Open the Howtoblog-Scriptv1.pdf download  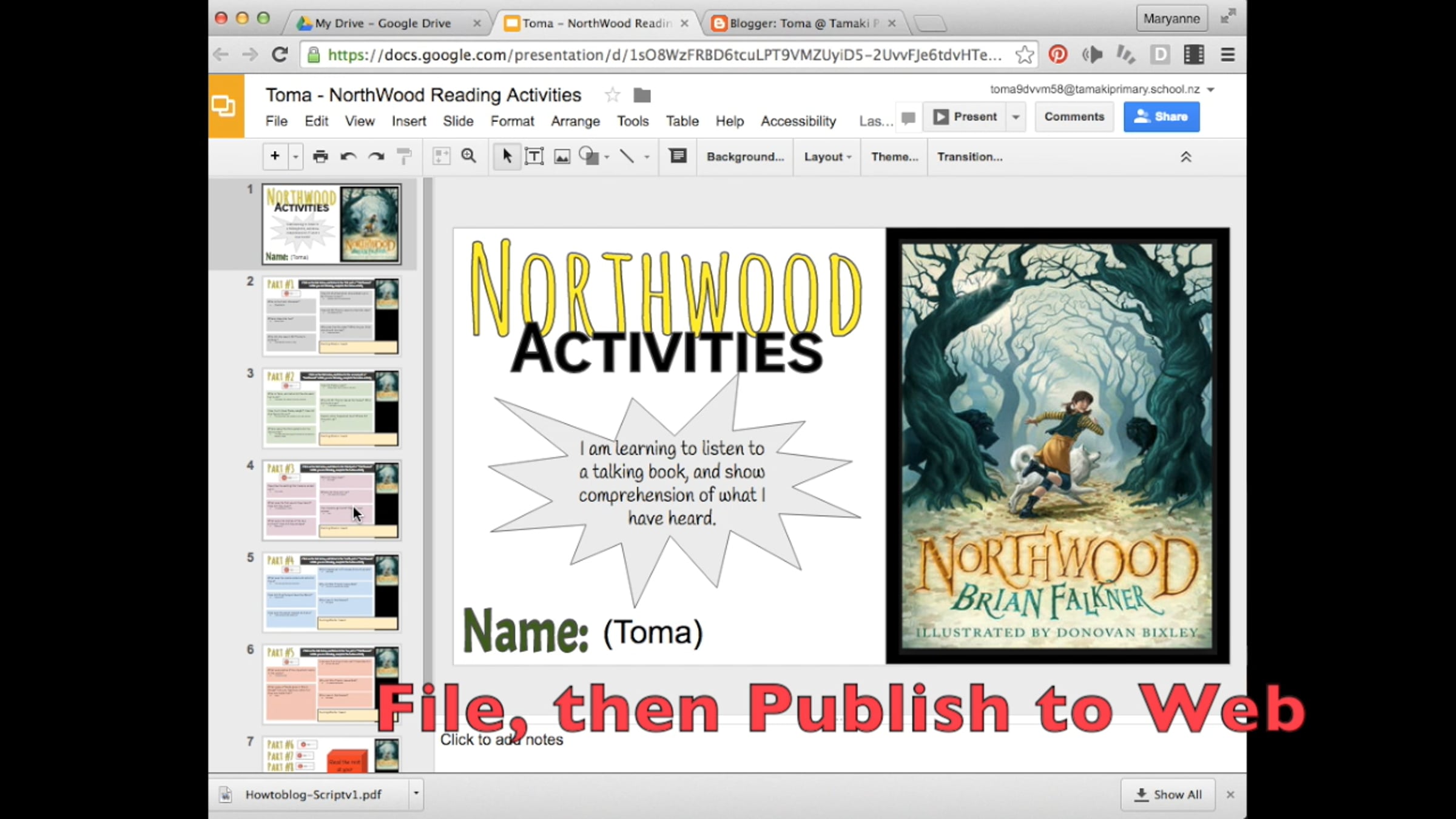pyautogui.click(x=311, y=795)
